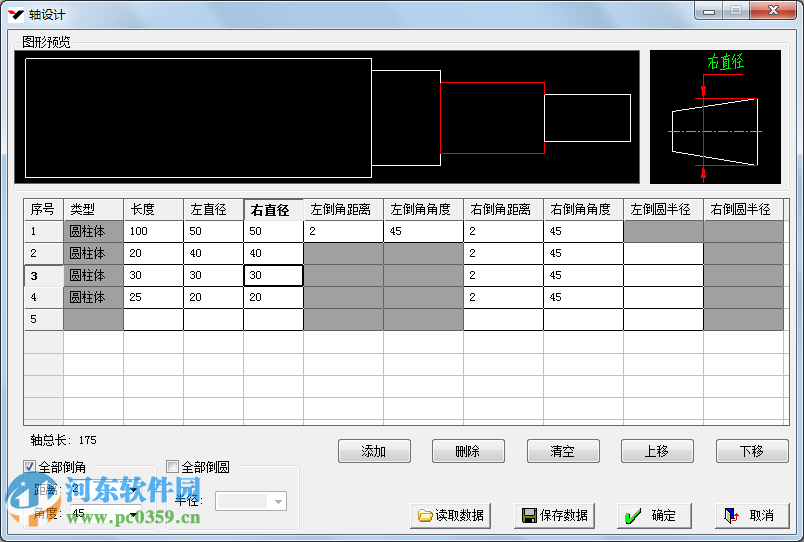Select the 类型 column header
This screenshot has width=804, height=542.
pos(93,210)
